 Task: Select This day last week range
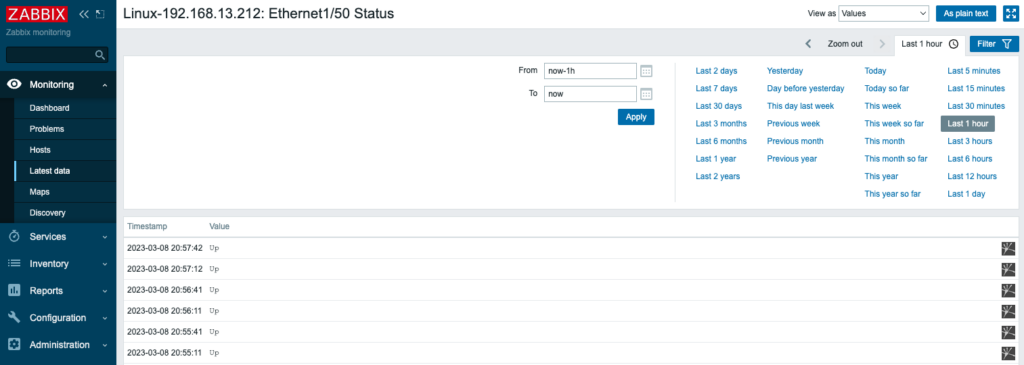(800, 106)
